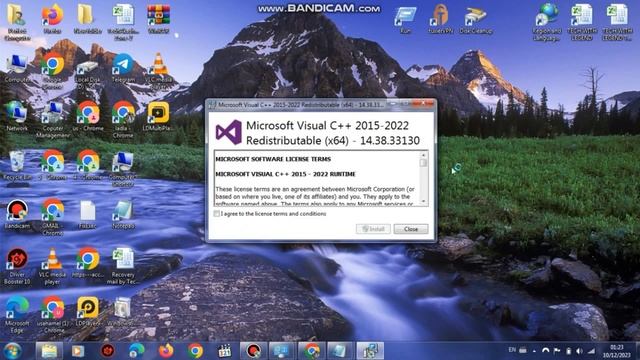Open File Explorer from the taskbar
The height and width of the screenshot is (360, 640).
[49, 351]
